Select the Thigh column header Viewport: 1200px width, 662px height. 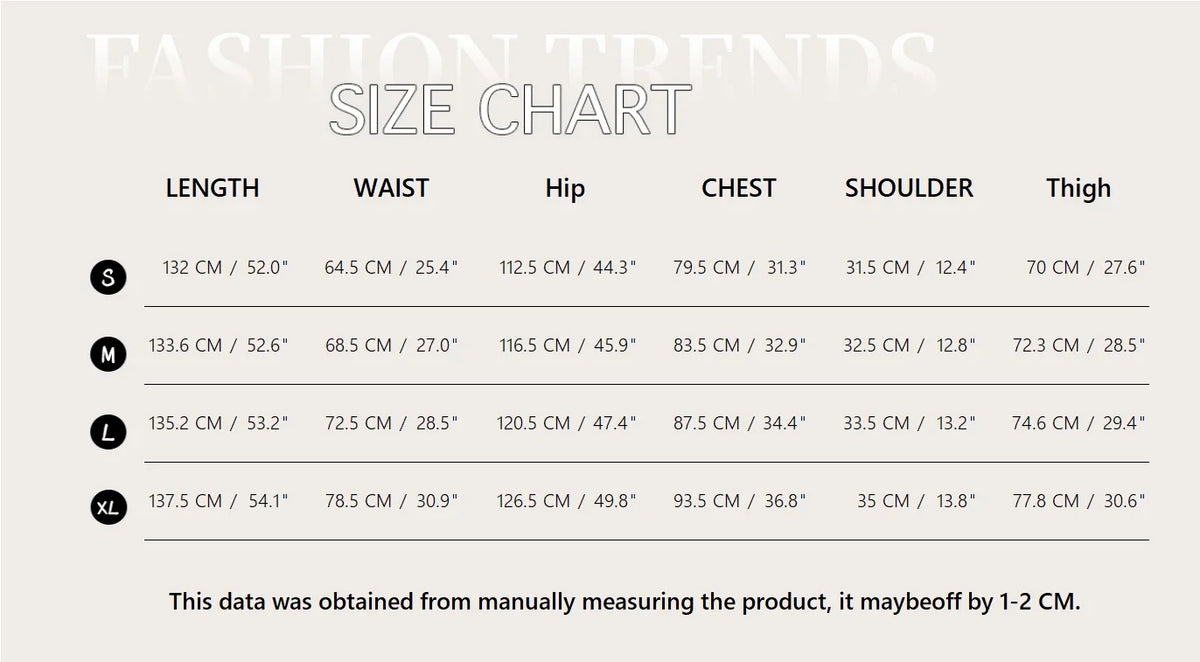[x=1078, y=188]
